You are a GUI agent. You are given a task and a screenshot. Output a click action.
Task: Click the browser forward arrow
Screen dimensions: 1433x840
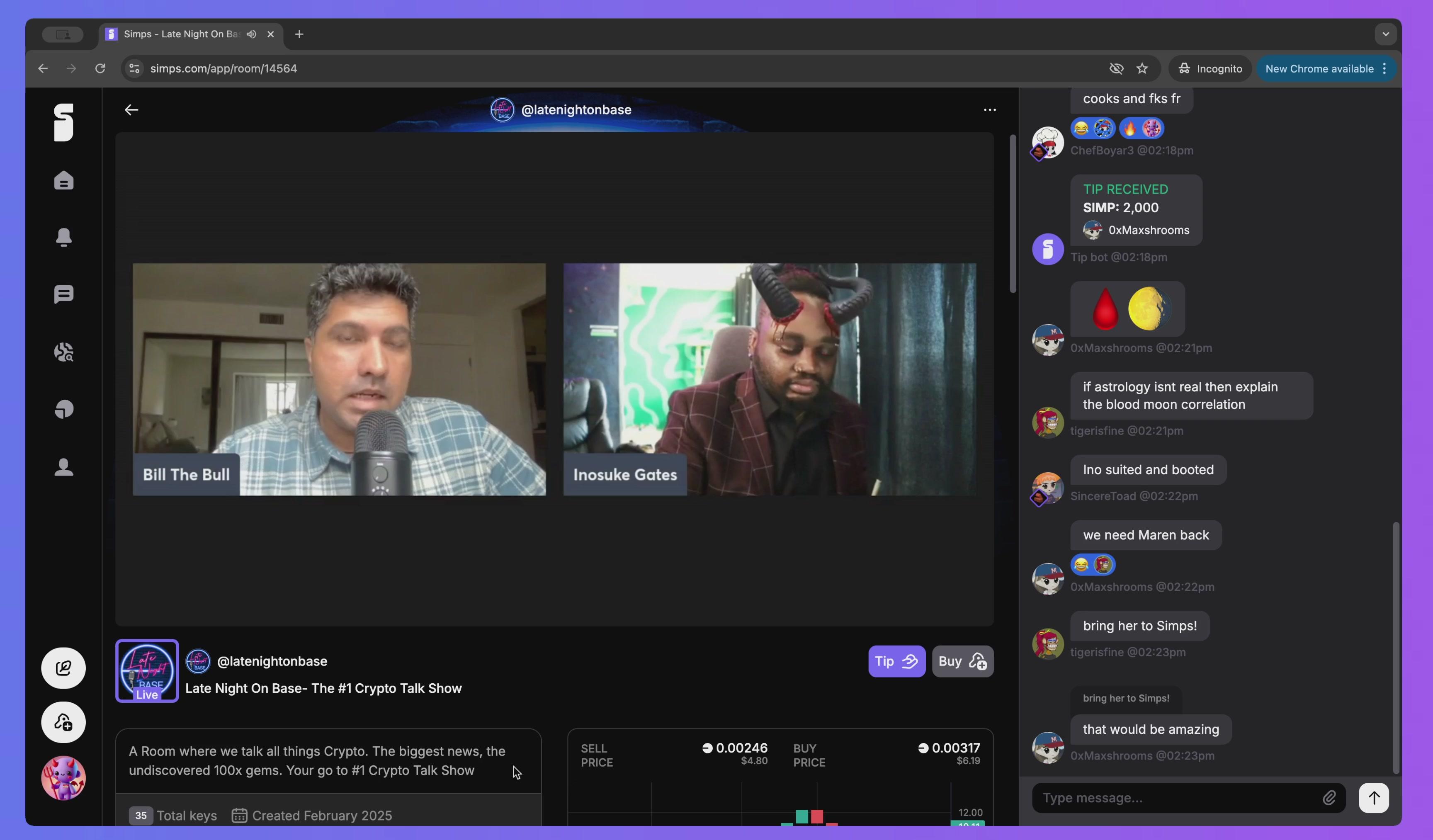(71, 68)
